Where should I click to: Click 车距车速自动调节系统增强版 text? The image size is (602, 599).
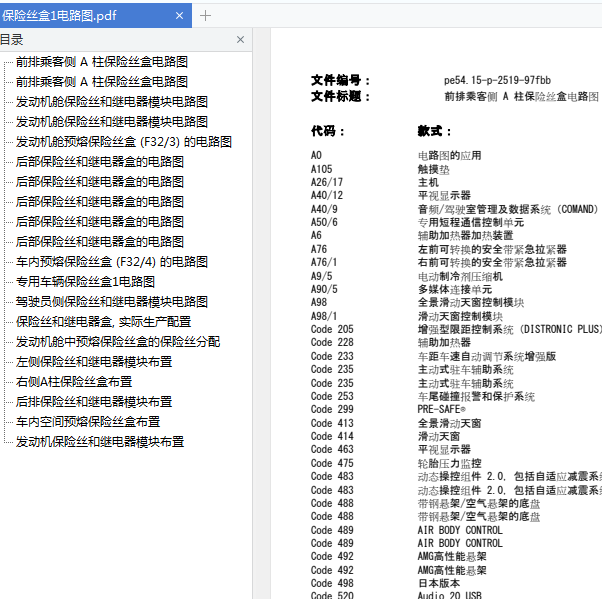pyautogui.click(x=487, y=357)
